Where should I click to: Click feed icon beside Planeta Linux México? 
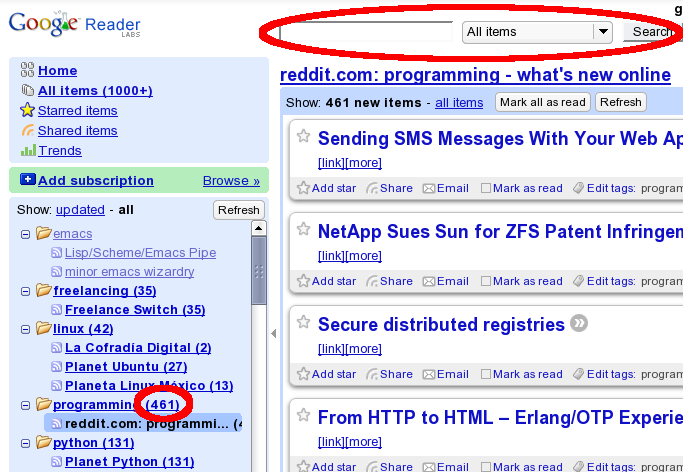56,386
